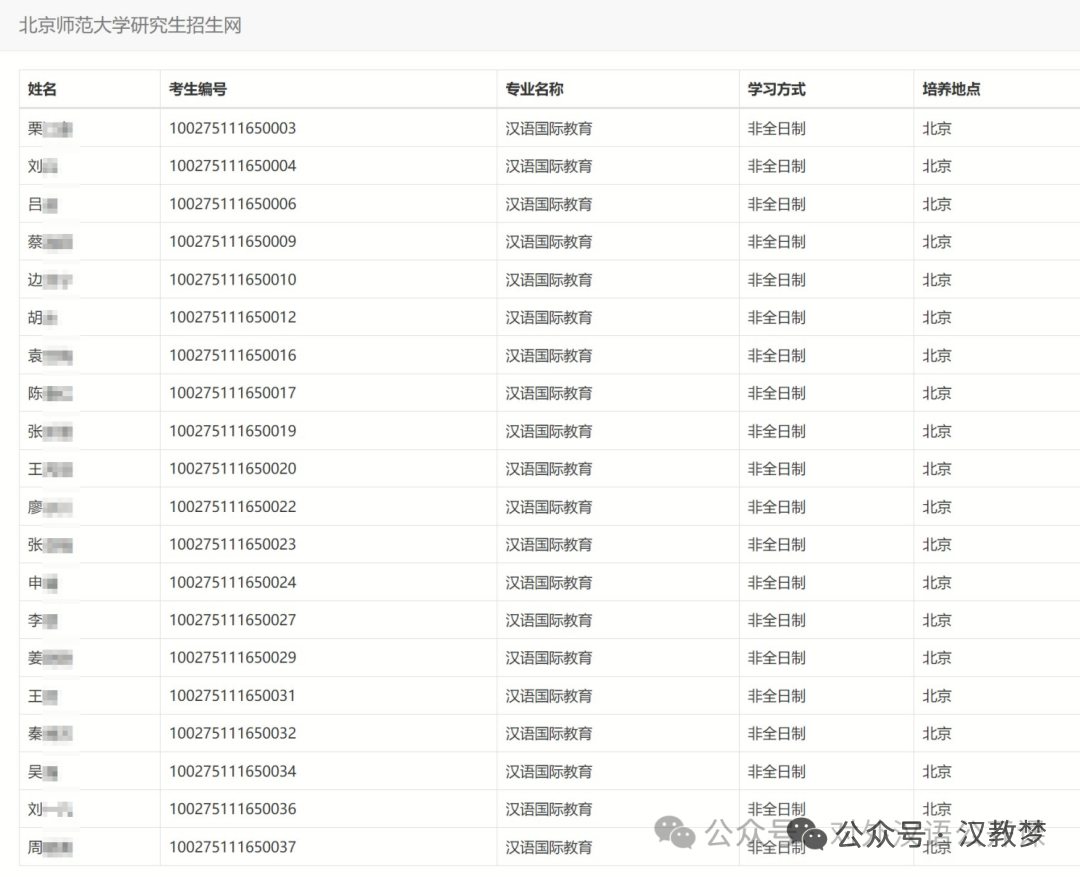Click the 姓名 column header
The image size is (1080, 877).
42,89
